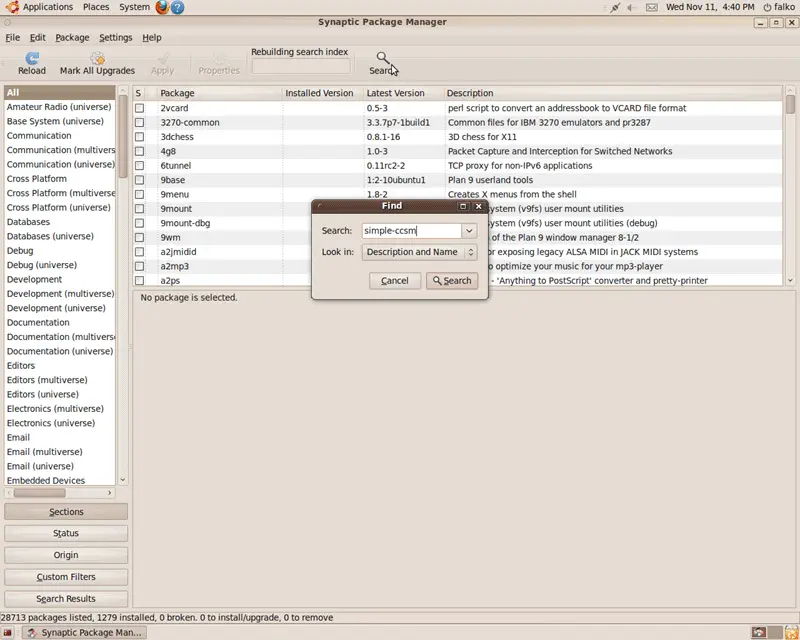The height and width of the screenshot is (640, 800).
Task: Tick the checkbox for package 9mount
Action: 139,209
